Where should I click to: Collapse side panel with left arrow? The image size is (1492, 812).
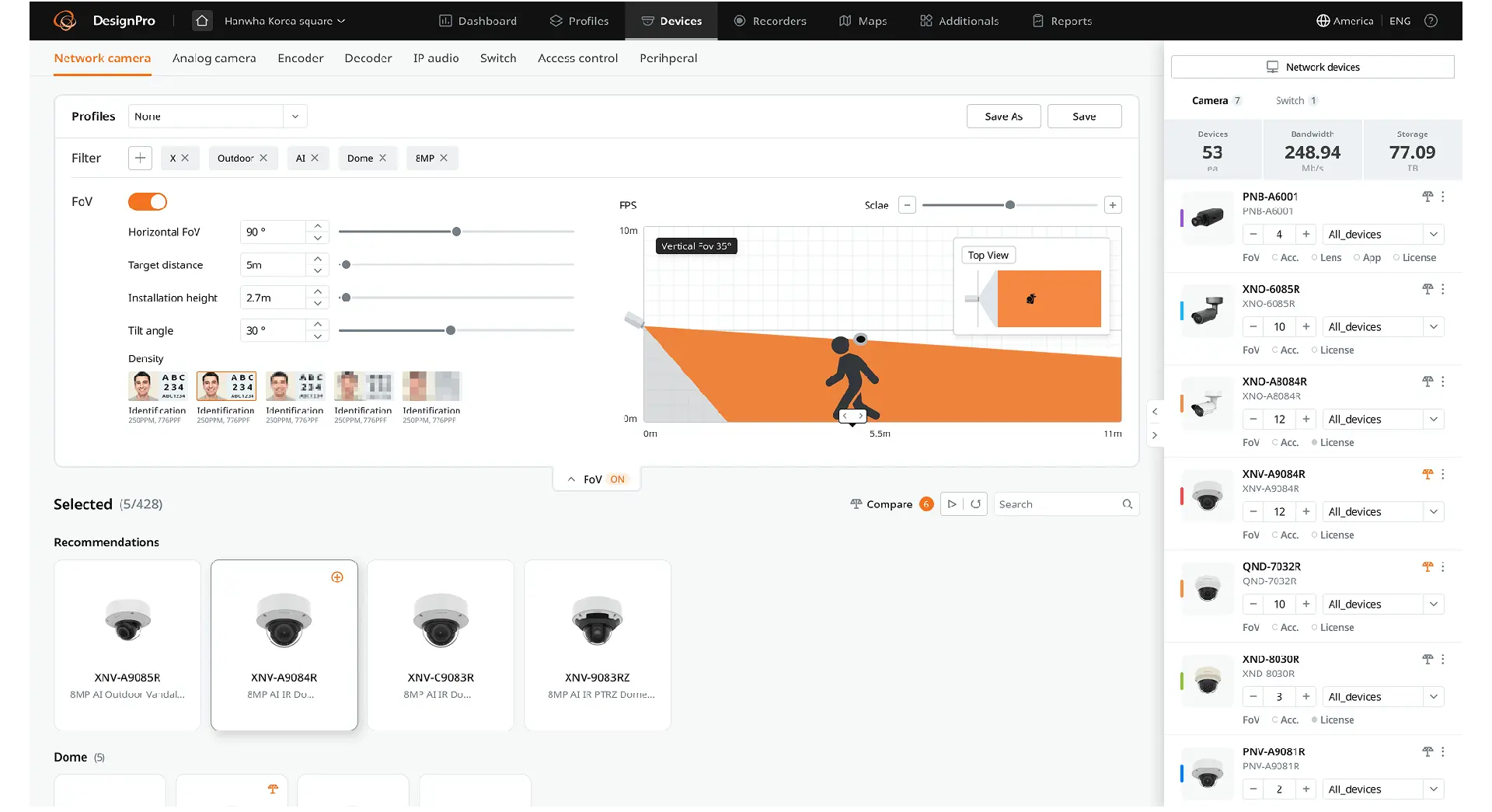1155,412
